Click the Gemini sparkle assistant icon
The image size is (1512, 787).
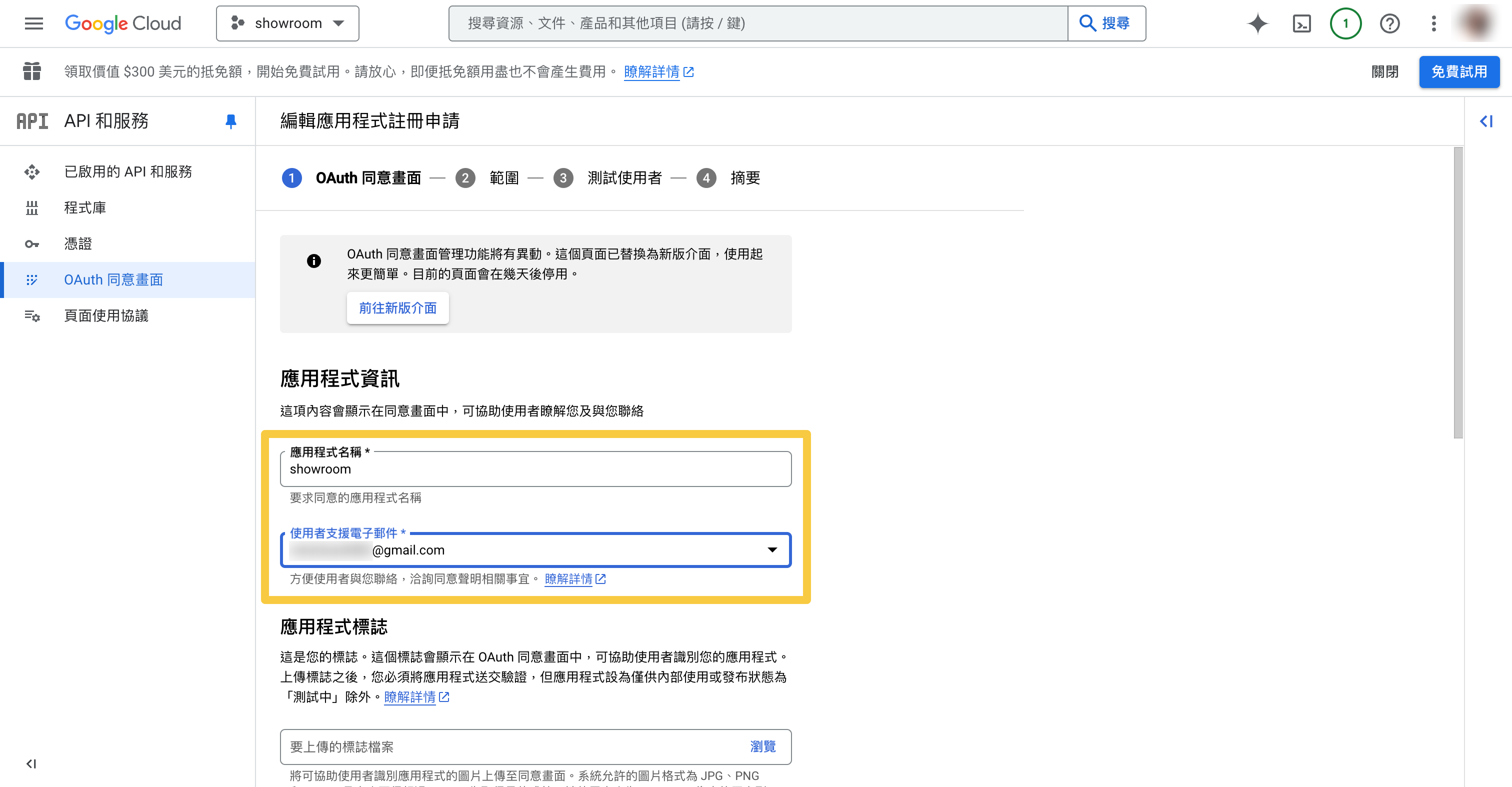click(1257, 23)
